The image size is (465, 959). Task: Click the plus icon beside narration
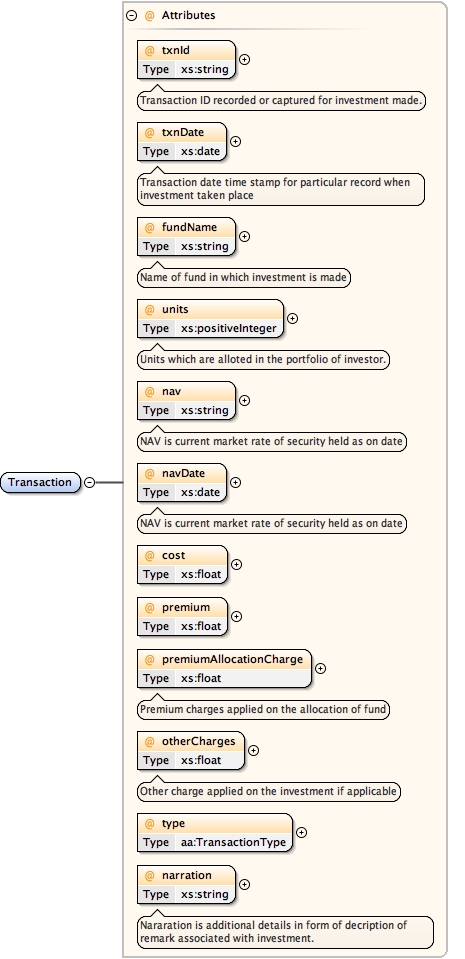tap(244, 884)
